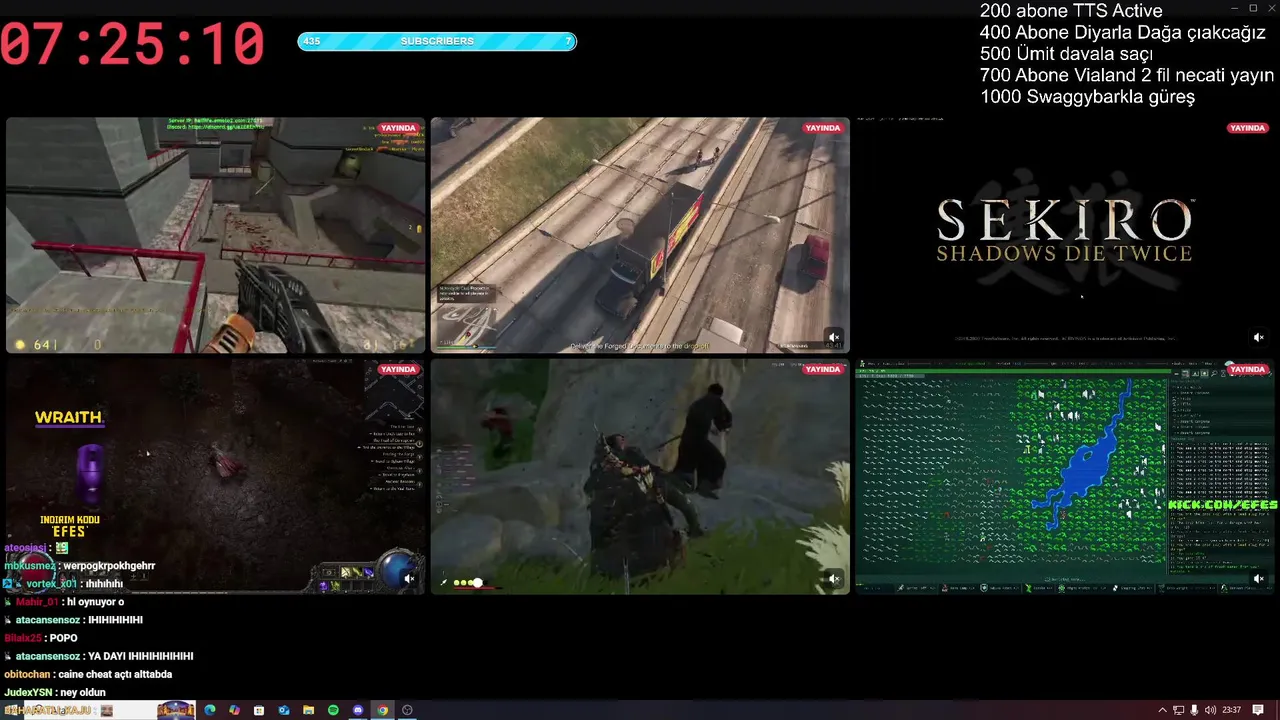Open the Copilot taskbar icon
1280x720 pixels.
coord(234,710)
